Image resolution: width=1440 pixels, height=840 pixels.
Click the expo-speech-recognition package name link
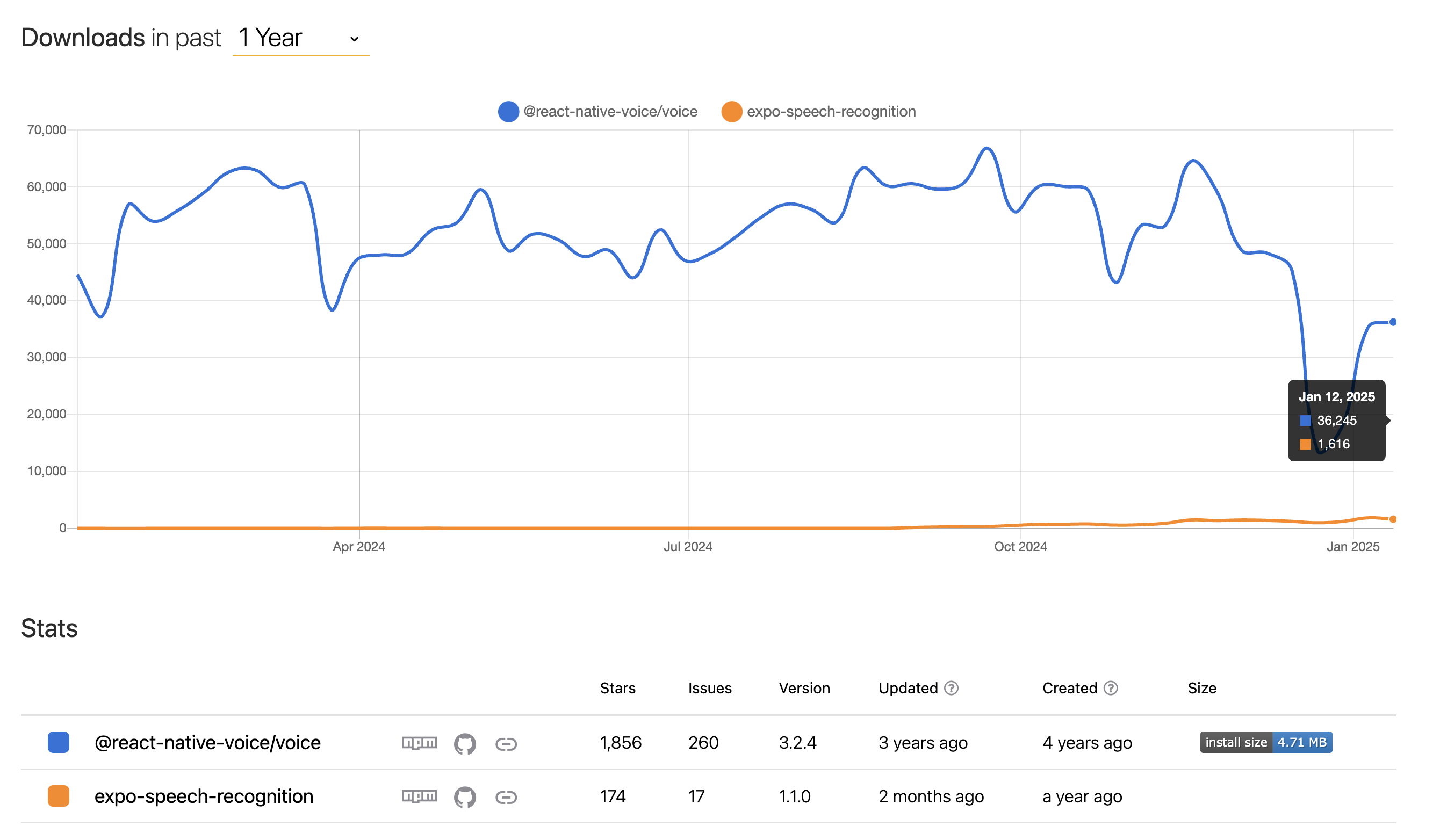click(204, 796)
